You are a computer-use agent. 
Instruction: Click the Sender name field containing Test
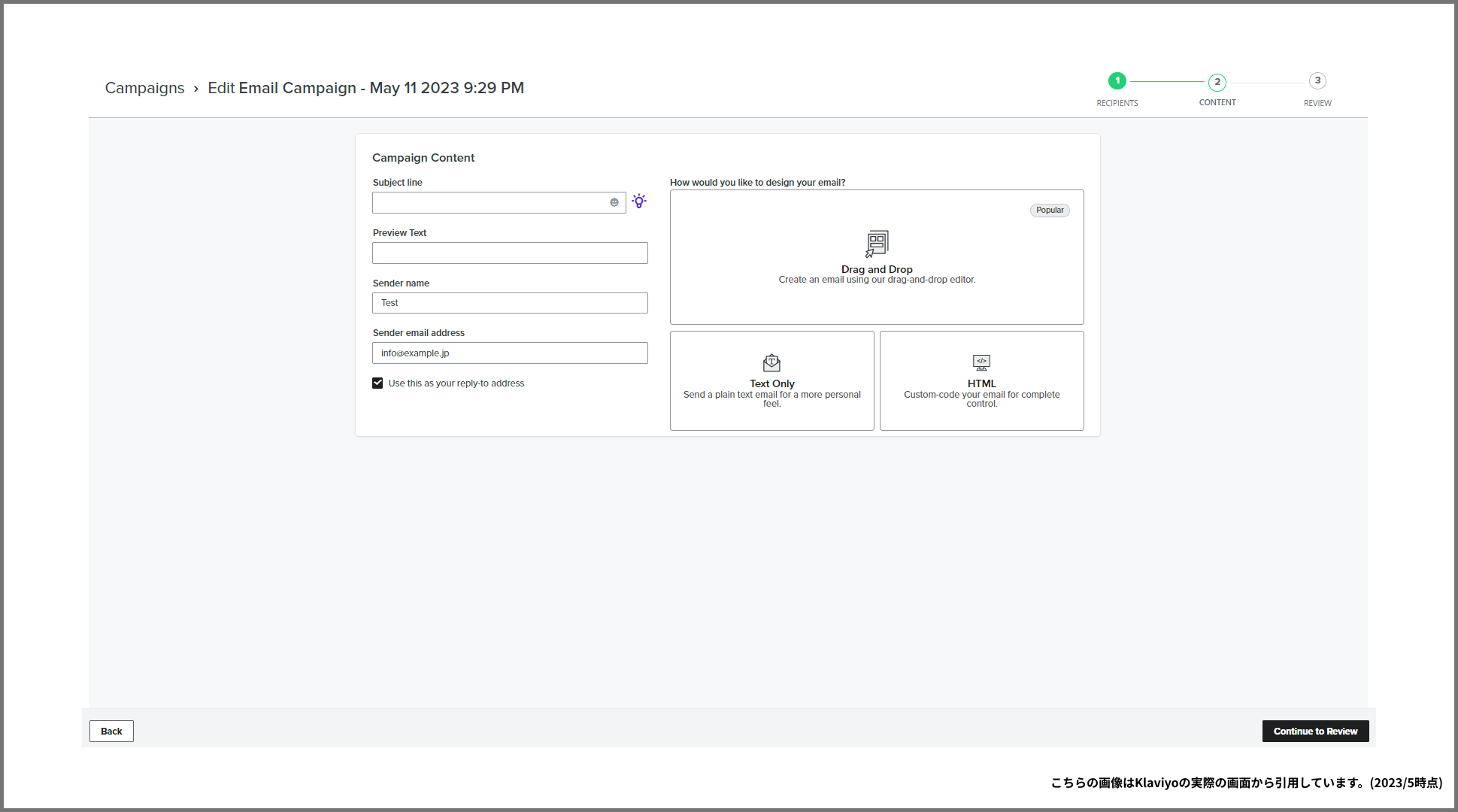(510, 303)
